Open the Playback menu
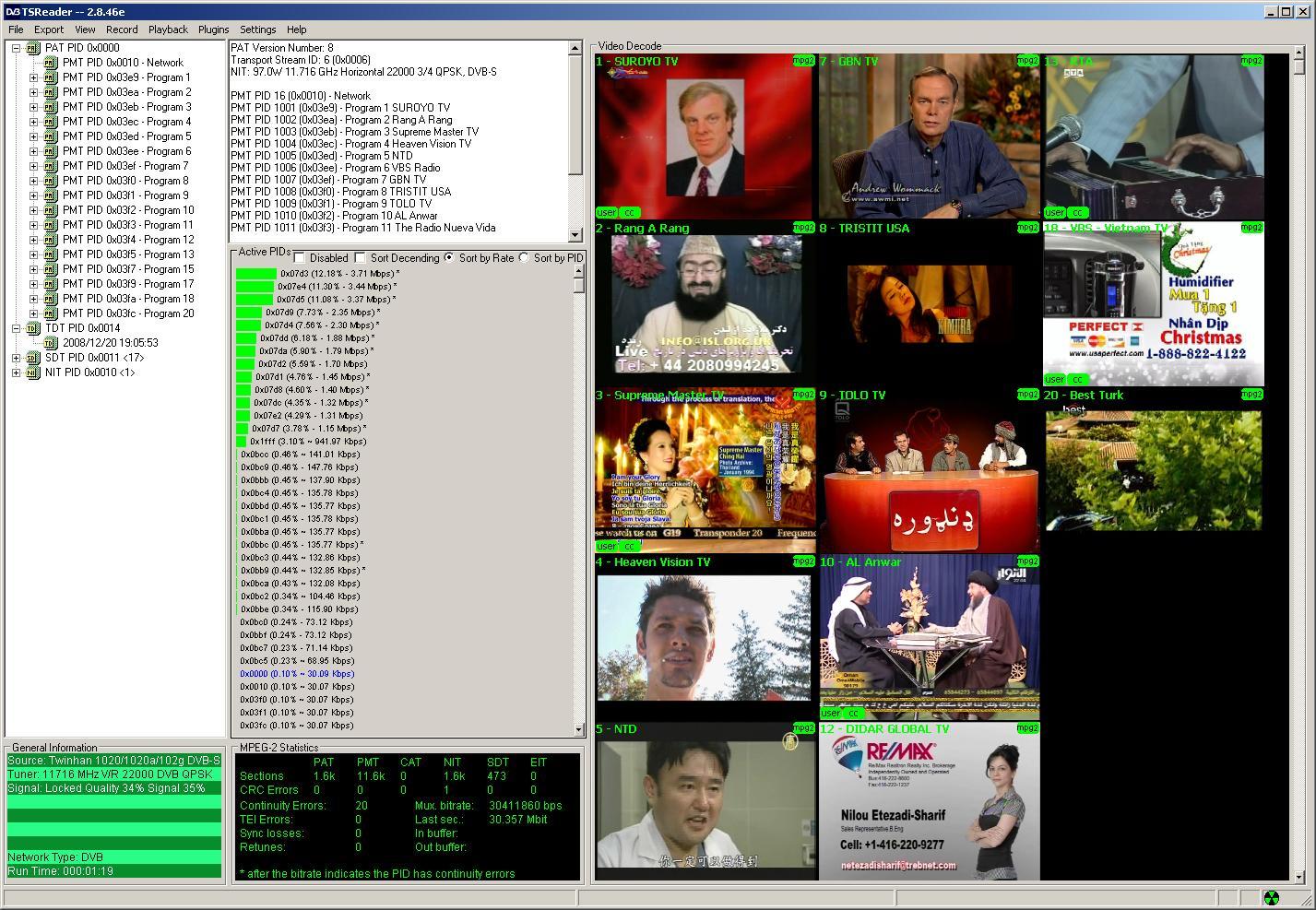 tap(168, 30)
